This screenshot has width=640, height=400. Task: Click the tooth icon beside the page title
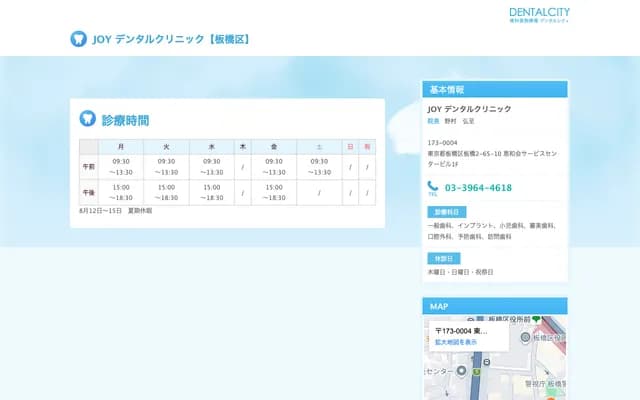click(78, 39)
